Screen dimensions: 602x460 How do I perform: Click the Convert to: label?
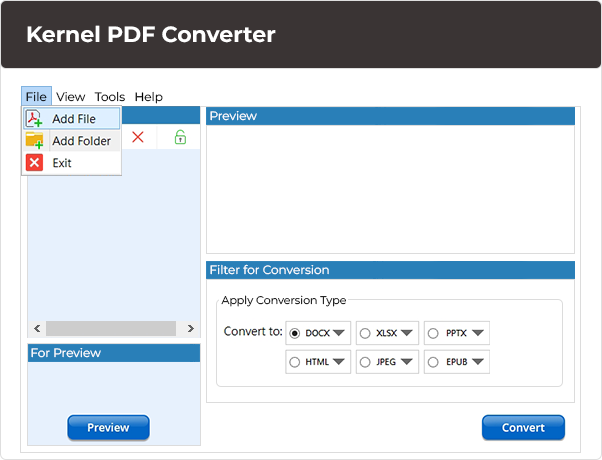click(x=253, y=331)
